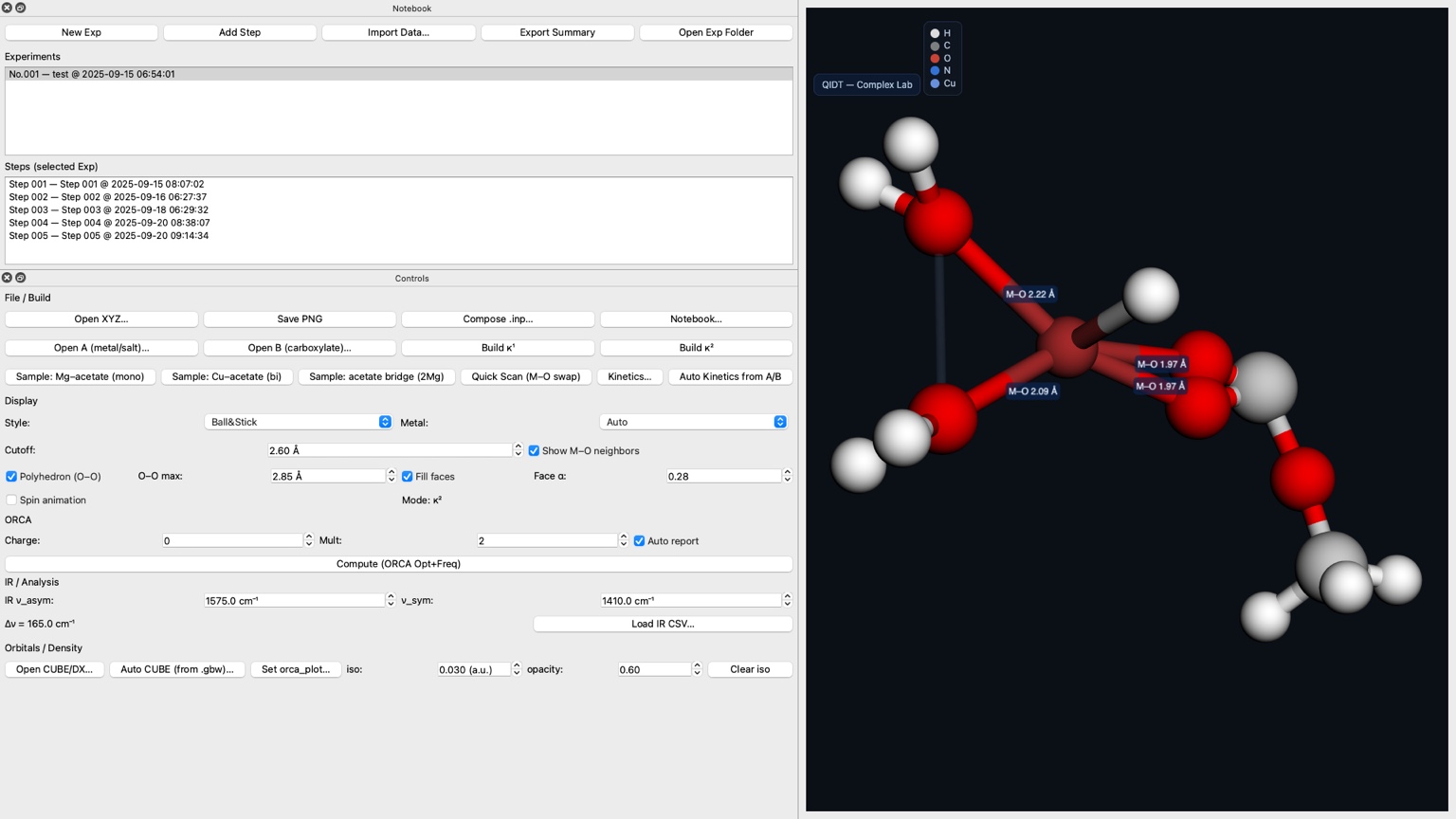Click the M–O 2.22 Å bond label

[x=1029, y=294]
